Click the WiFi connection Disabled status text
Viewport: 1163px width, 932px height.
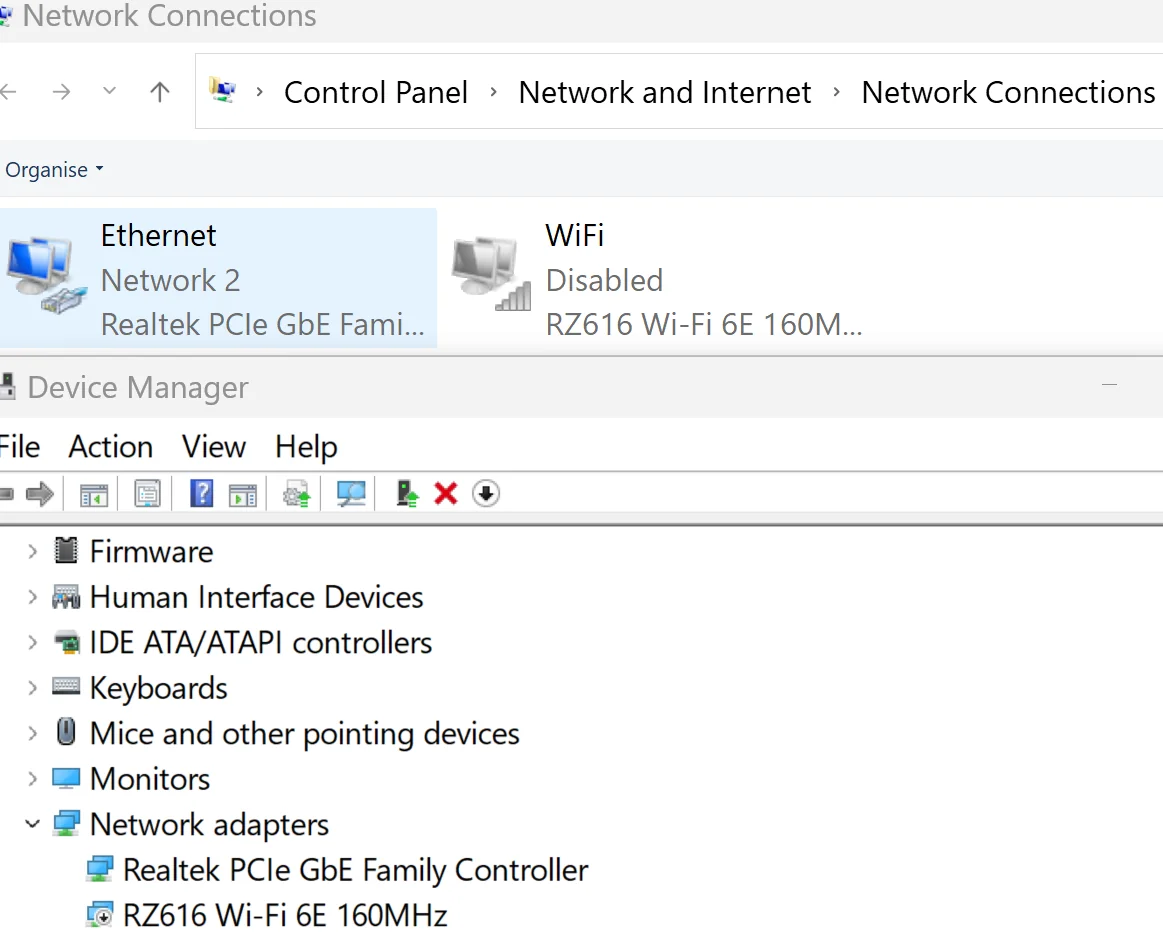click(x=604, y=281)
